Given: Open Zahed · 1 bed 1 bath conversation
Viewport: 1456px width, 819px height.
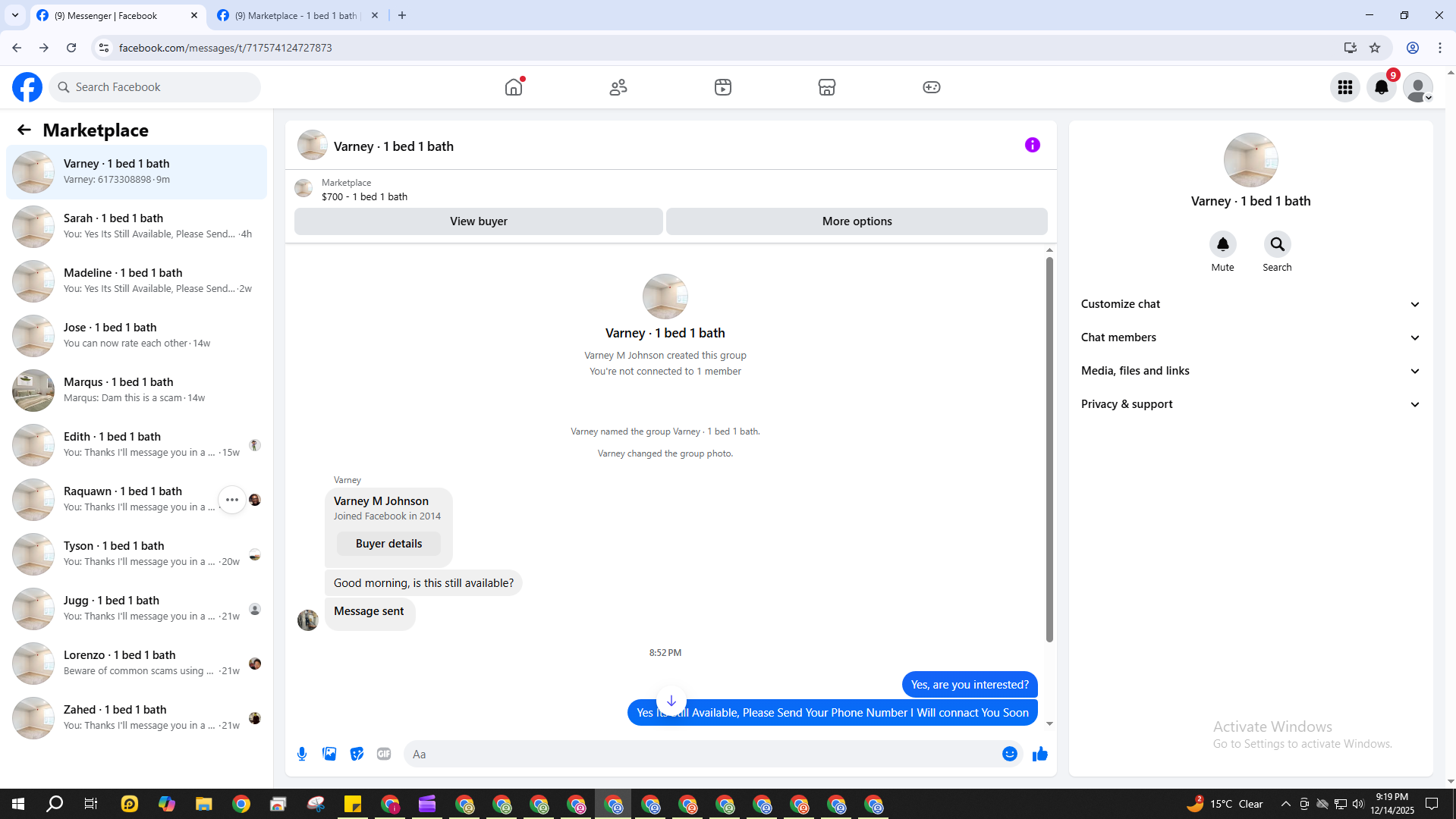Looking at the screenshot, I should [137, 718].
